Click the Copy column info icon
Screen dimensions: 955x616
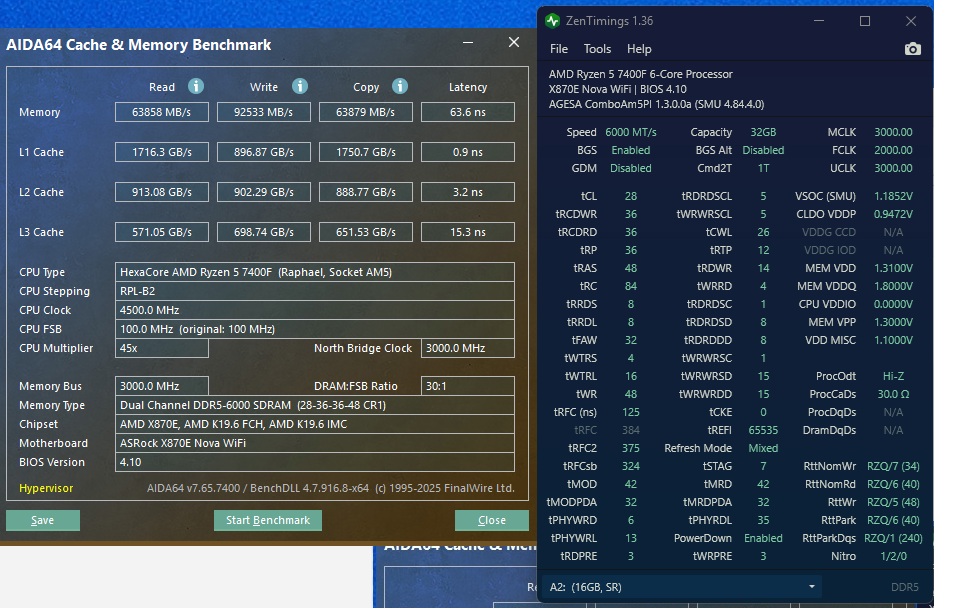point(400,87)
